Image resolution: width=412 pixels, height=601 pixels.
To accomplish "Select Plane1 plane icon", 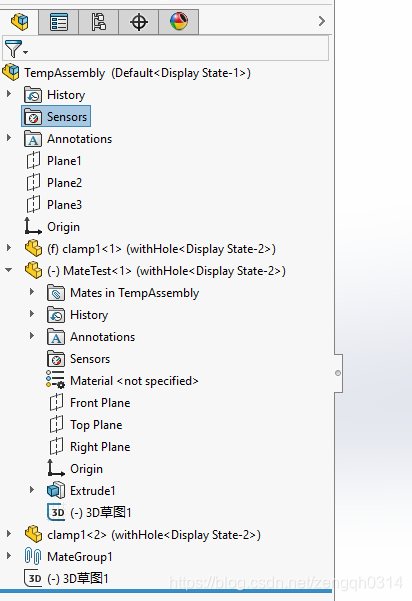I will point(33,161).
